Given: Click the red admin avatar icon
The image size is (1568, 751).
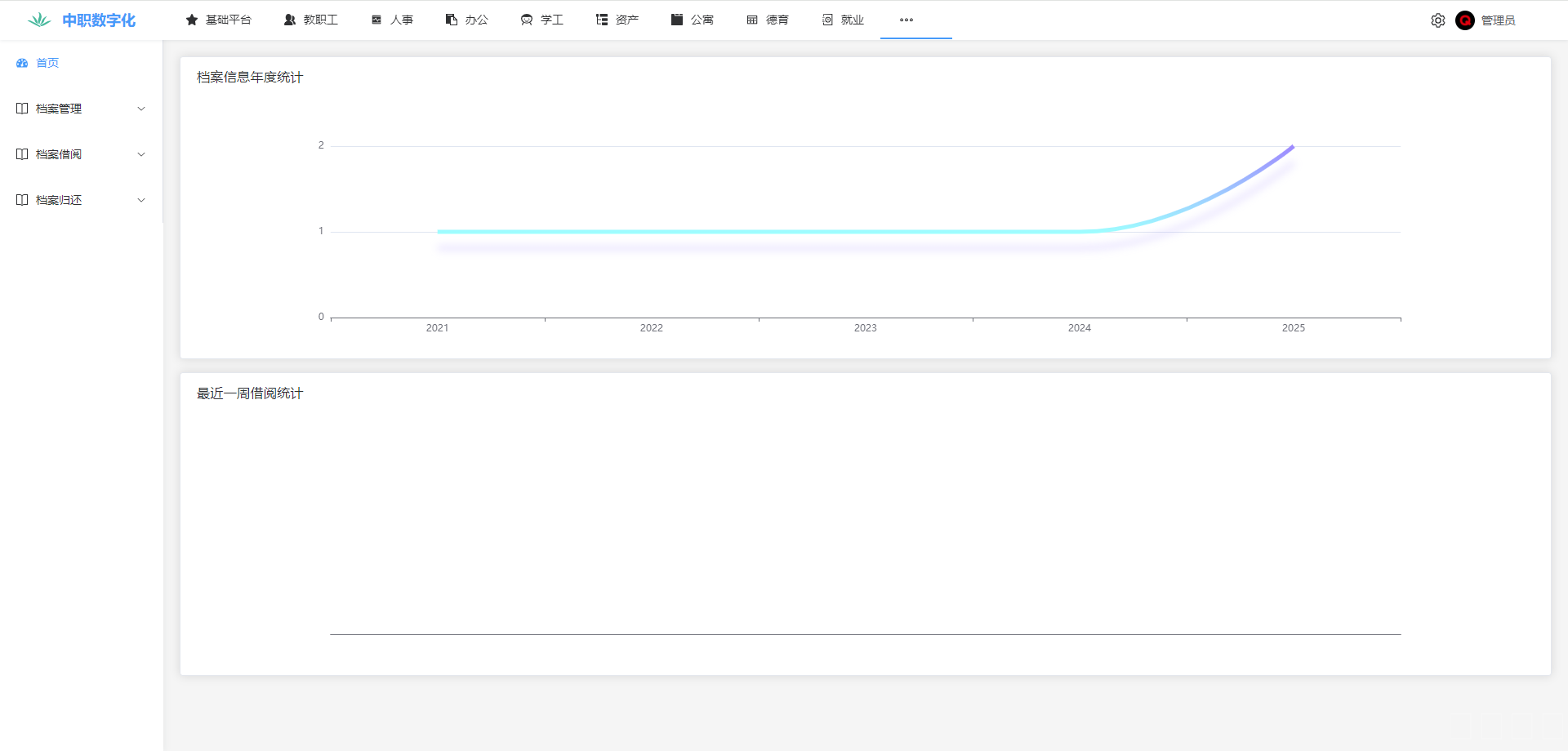Looking at the screenshot, I should pyautogui.click(x=1465, y=20).
